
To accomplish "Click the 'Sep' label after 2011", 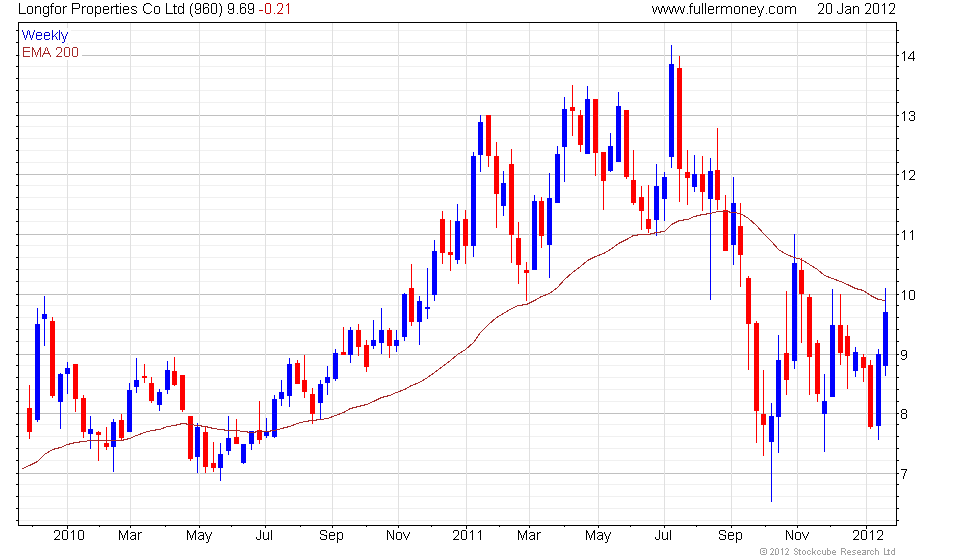I will [x=730, y=536].
